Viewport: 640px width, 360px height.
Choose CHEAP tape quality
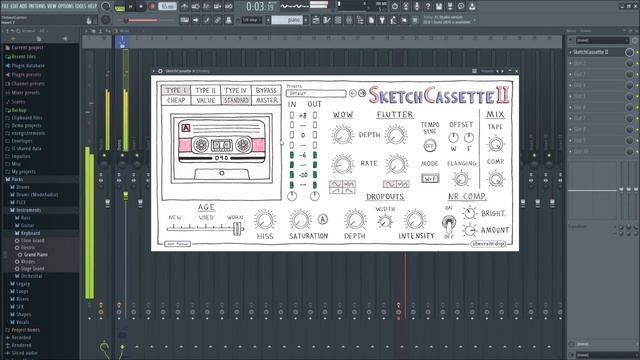point(176,100)
